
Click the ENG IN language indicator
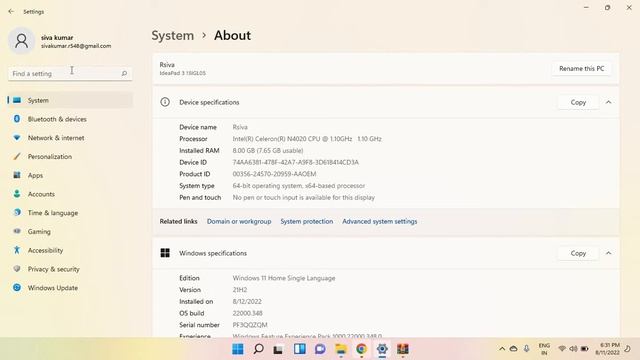point(544,349)
